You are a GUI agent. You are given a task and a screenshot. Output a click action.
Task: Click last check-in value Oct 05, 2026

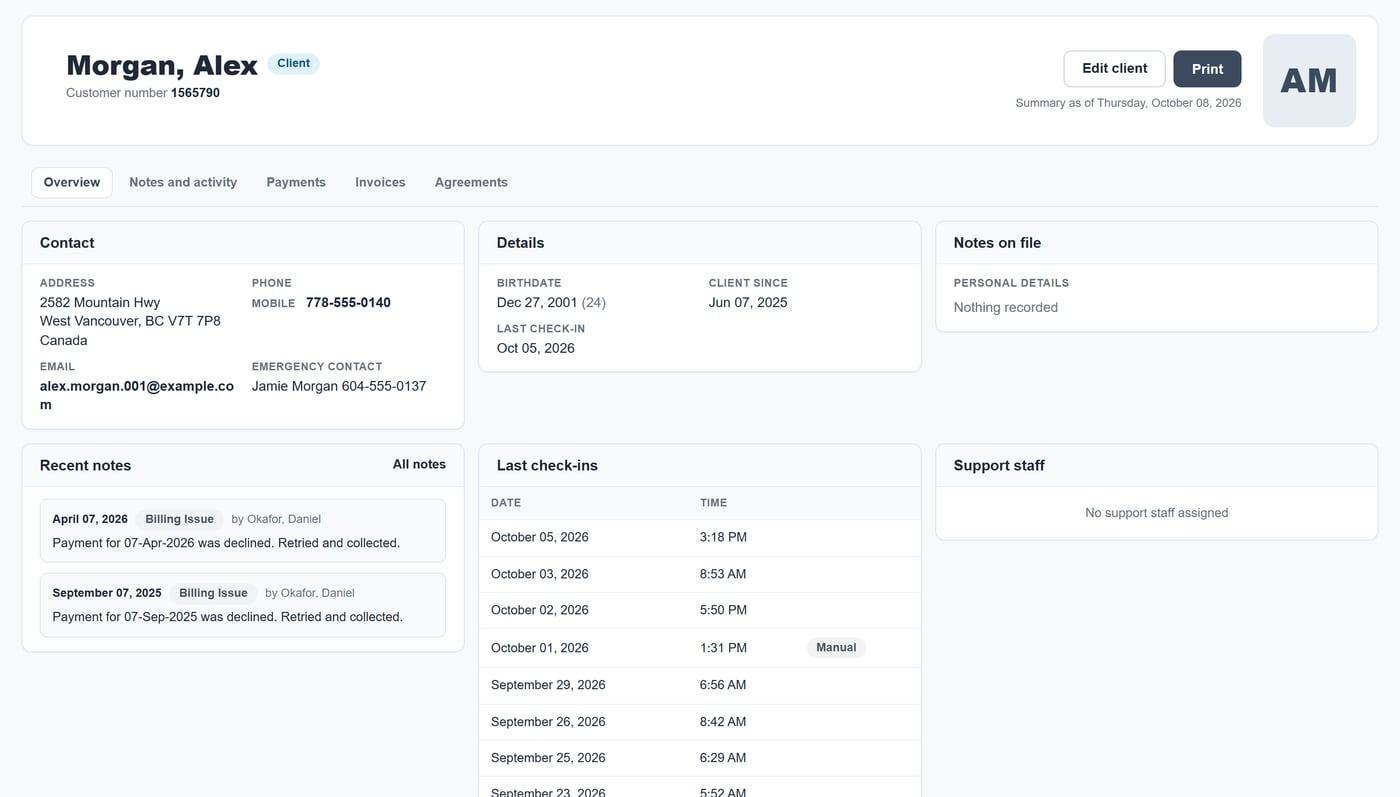[x=536, y=348]
